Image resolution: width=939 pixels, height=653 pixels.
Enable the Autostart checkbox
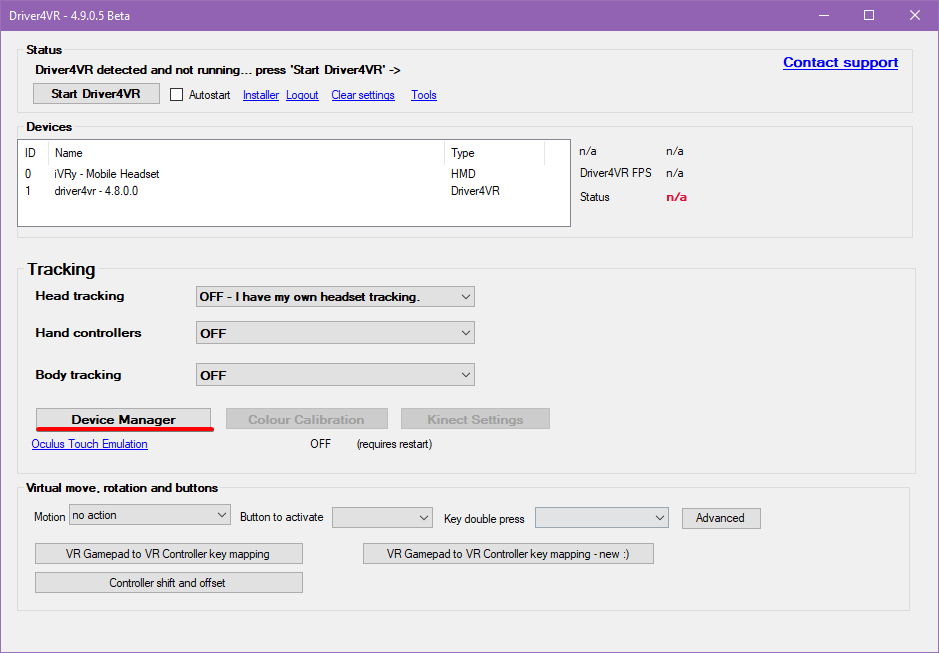pyautogui.click(x=176, y=95)
